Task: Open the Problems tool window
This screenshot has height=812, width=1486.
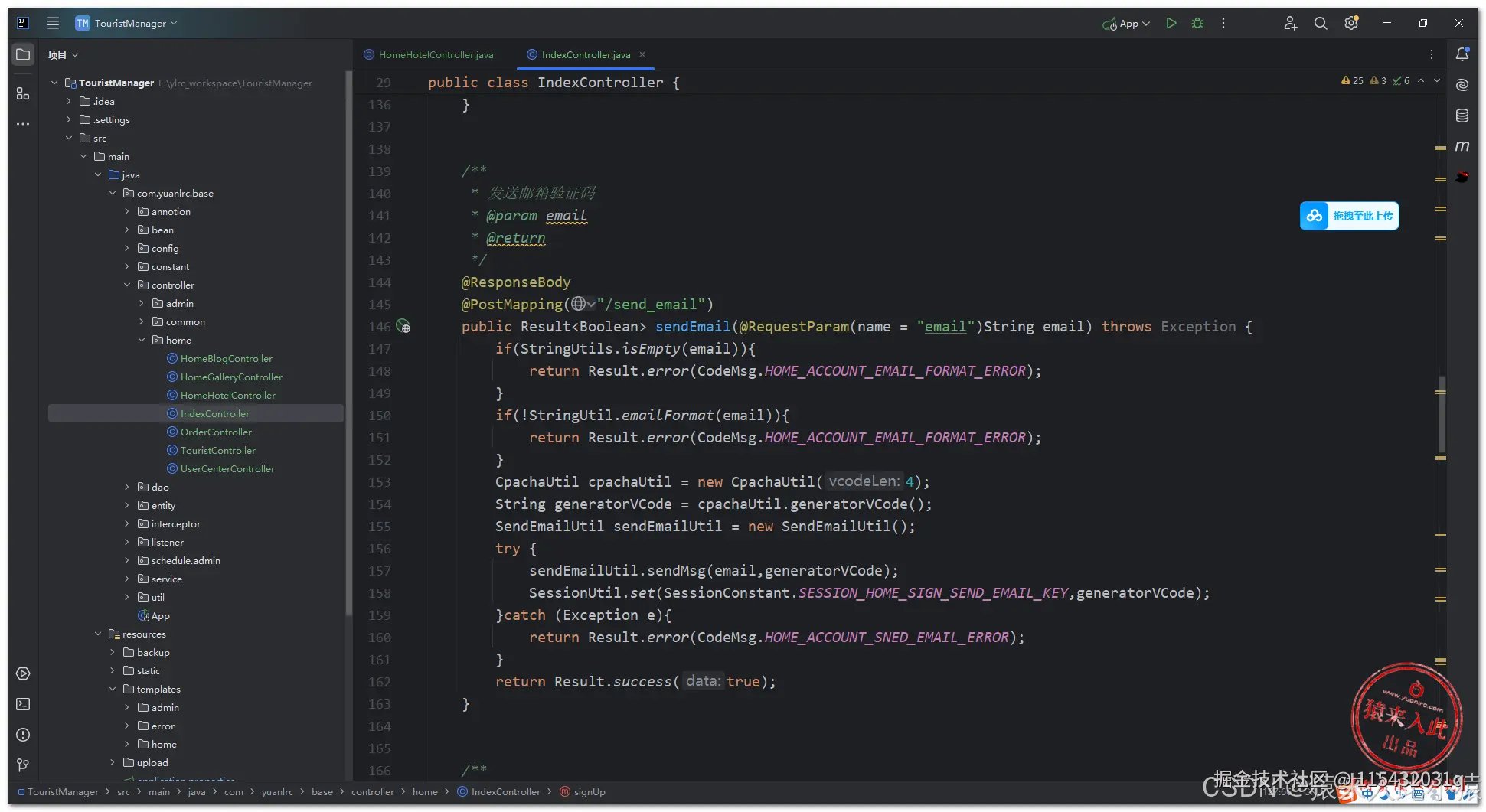Action: click(23, 735)
